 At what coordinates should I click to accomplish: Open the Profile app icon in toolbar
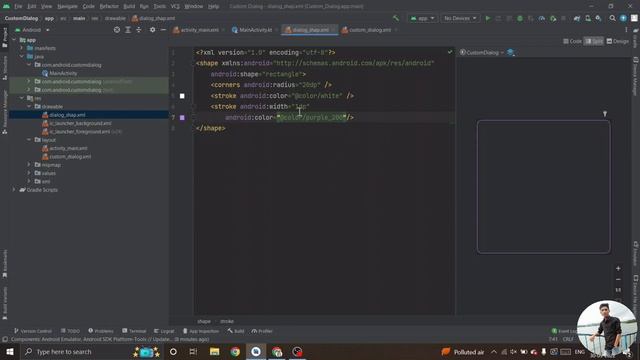click(542, 18)
